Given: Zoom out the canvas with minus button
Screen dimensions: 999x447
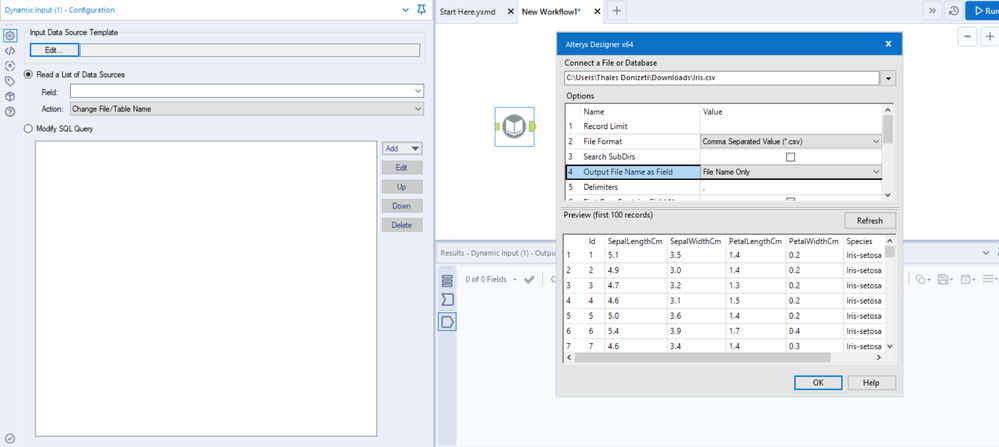Looking at the screenshot, I should [967, 37].
